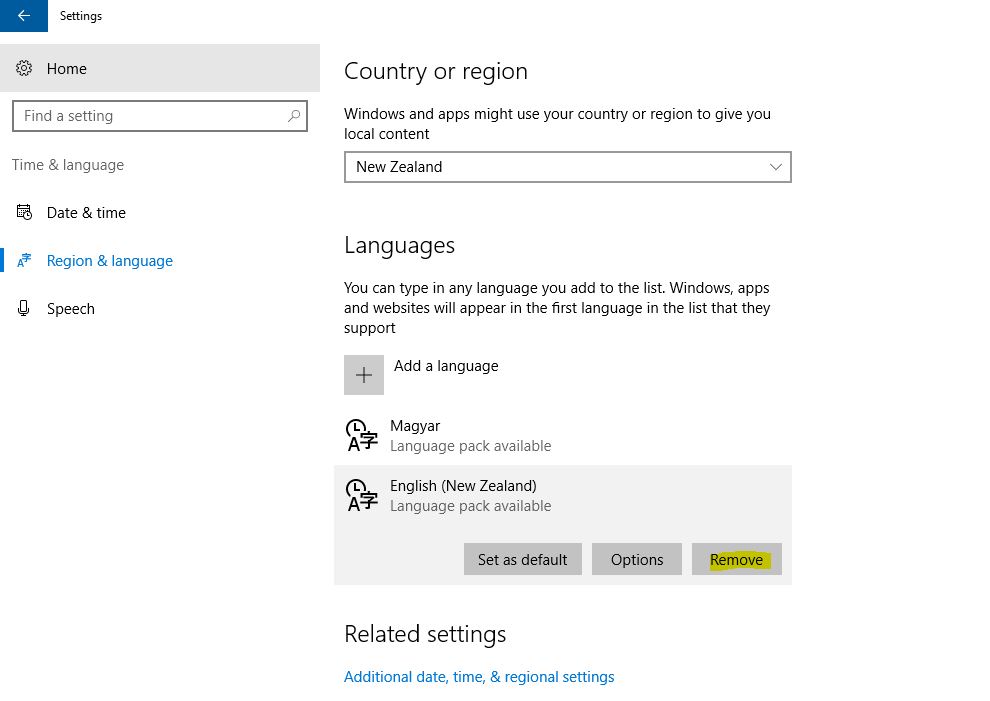This screenshot has width=990, height=701.
Task: Click the English (New Zealand) language icon
Action: click(362, 496)
